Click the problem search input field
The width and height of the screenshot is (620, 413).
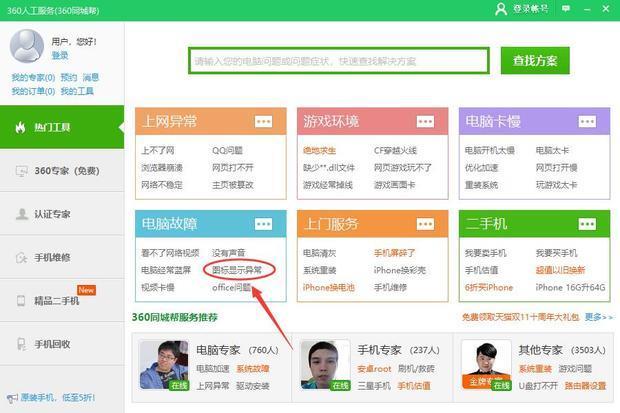(x=338, y=61)
